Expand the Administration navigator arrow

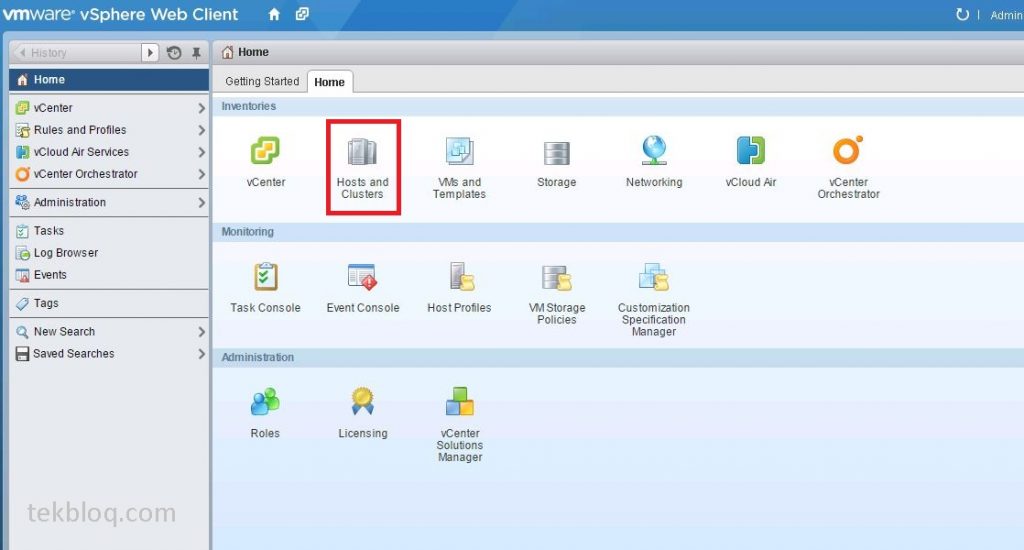(x=201, y=202)
